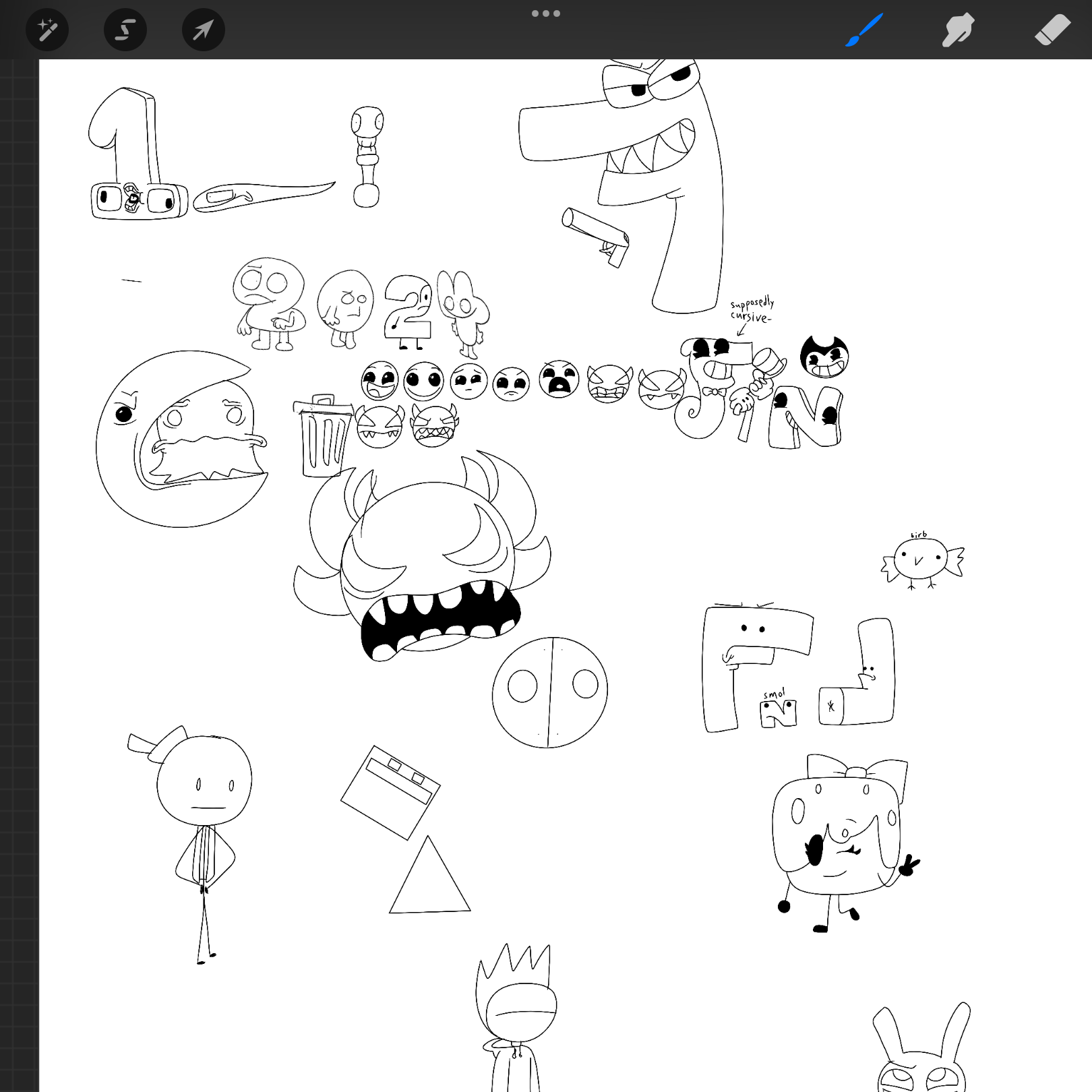Activate the Selection tool
The image size is (1092, 1092).
point(125,30)
